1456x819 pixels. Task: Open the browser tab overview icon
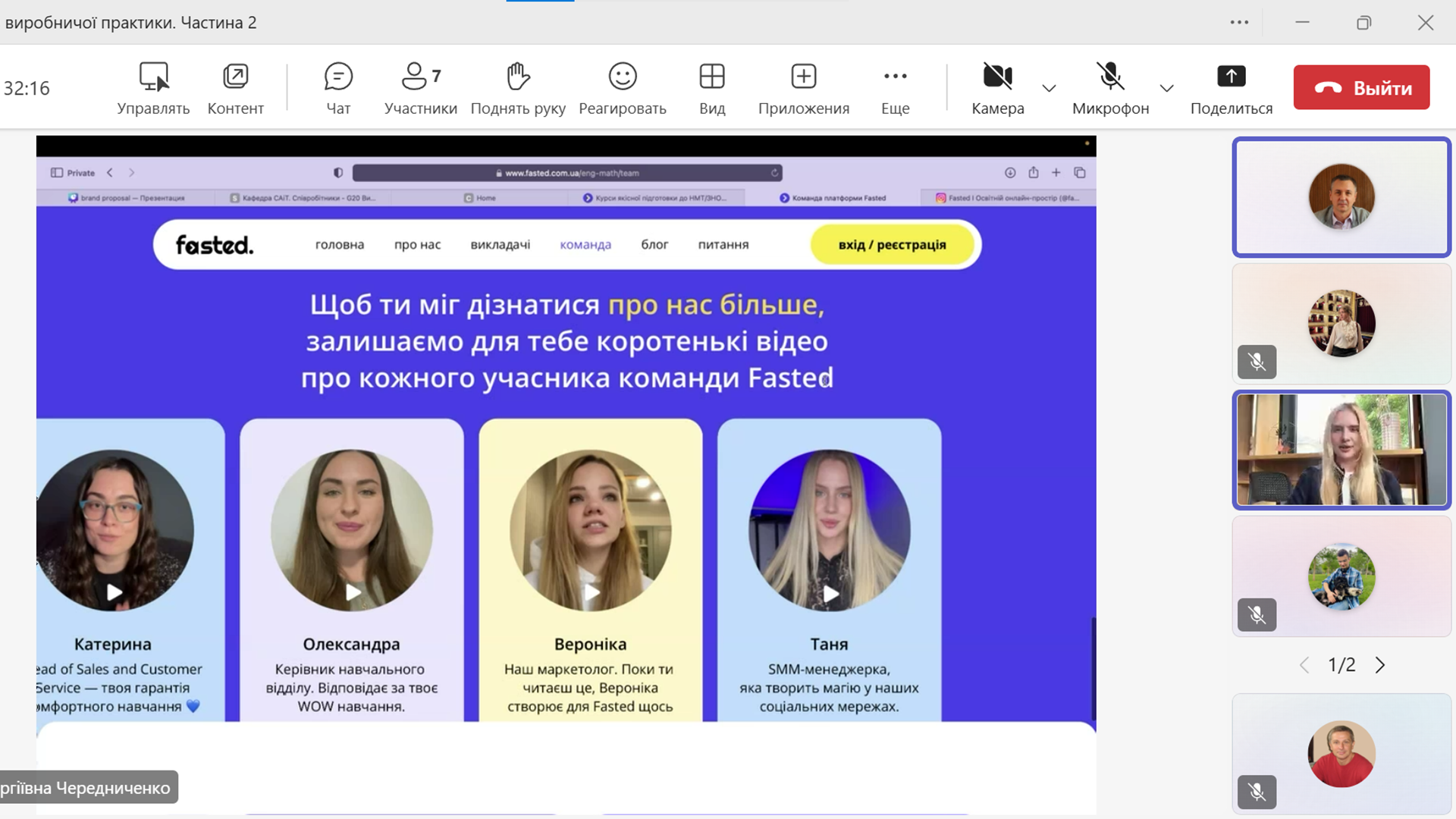click(x=1080, y=173)
